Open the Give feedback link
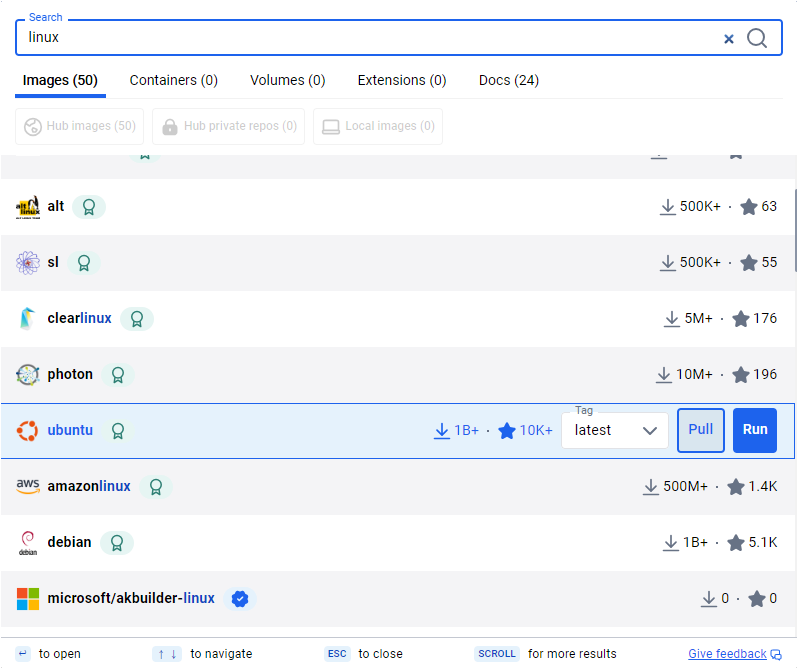This screenshot has width=798, height=669. (x=727, y=654)
